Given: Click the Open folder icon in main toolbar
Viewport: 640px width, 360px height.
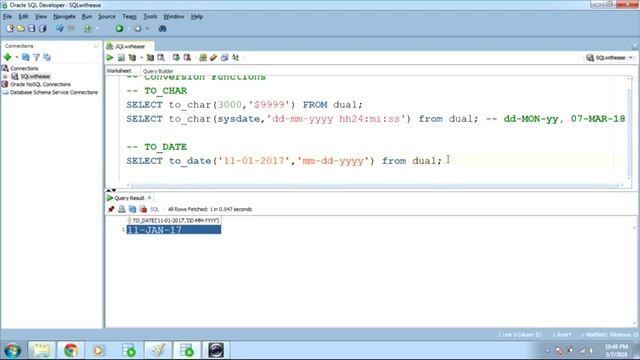Looking at the screenshot, I should coord(21,29).
